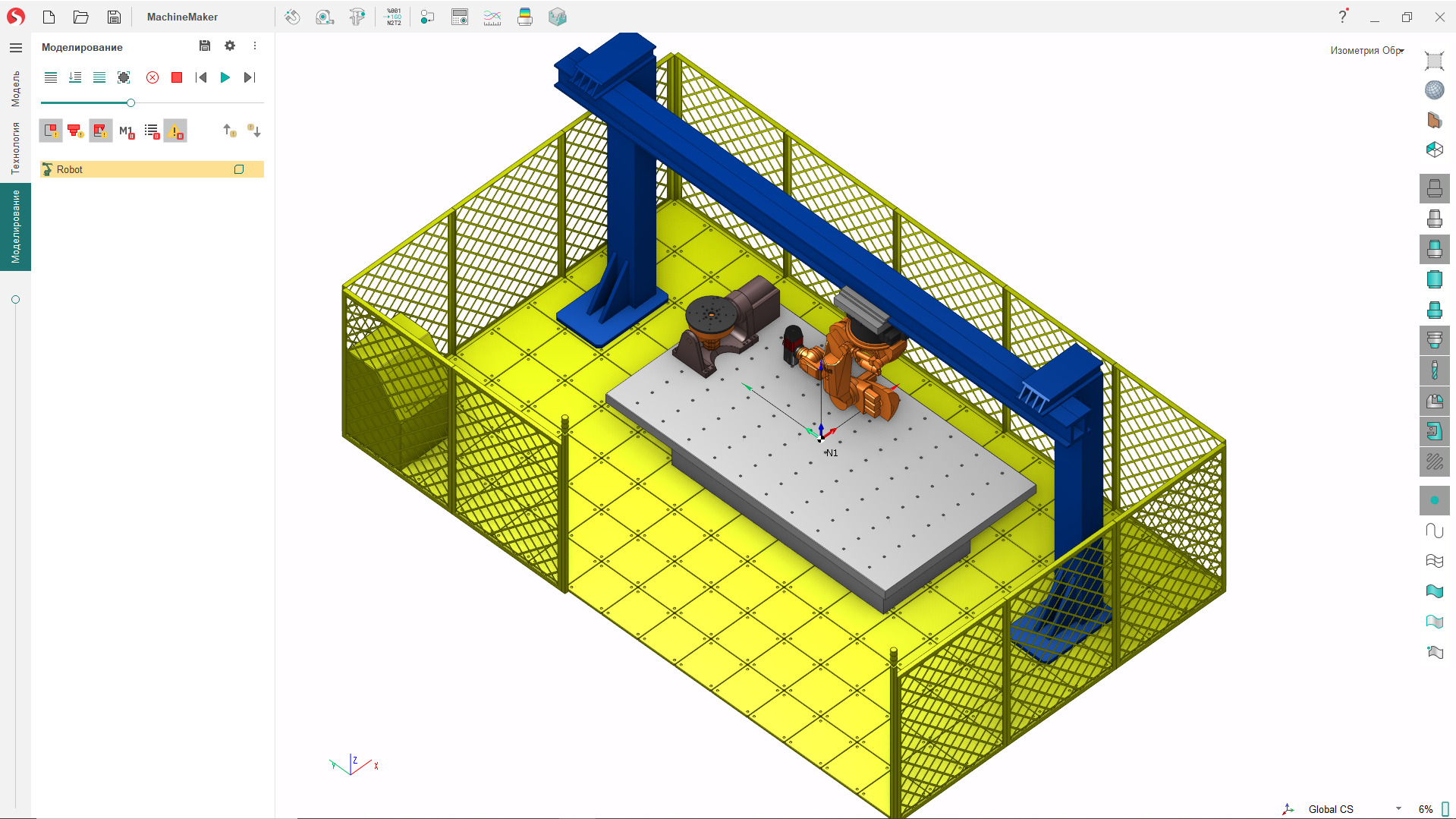Toggle the Robot item checkbox
Image resolution: width=1456 pixels, height=819 pixels.
pos(239,169)
